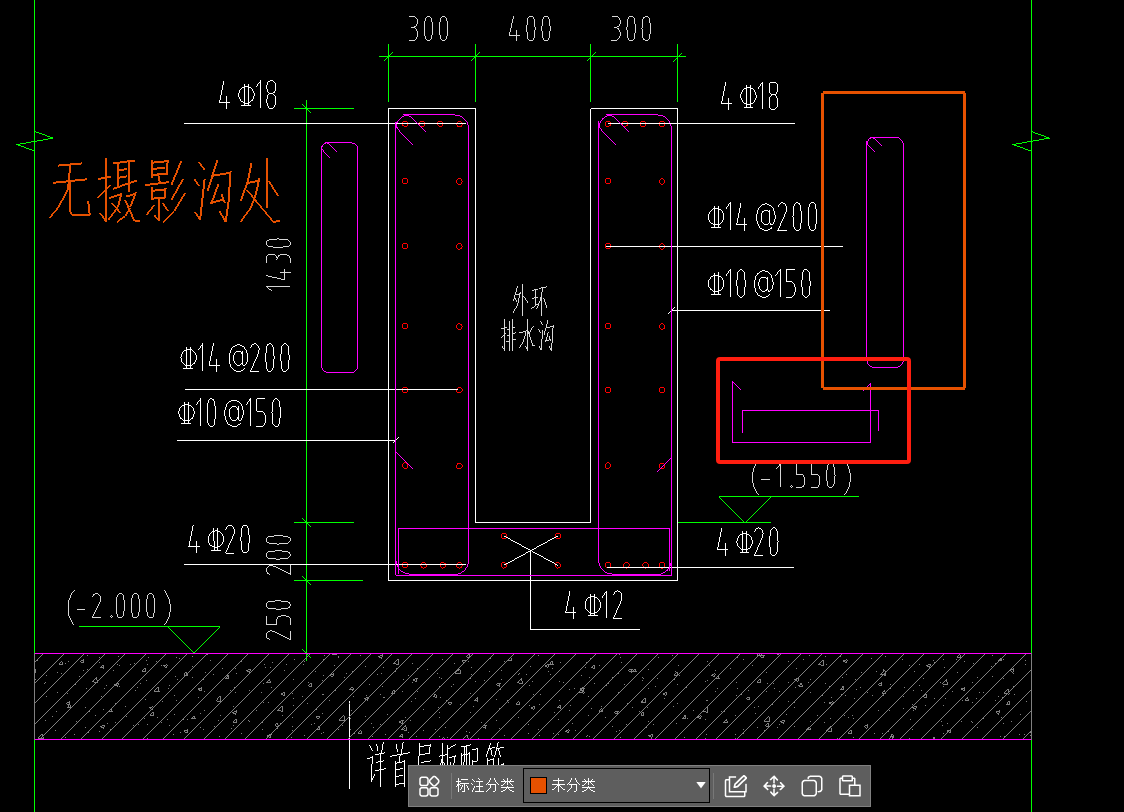Select the left Φ10@150 stirrup label

point(230,414)
